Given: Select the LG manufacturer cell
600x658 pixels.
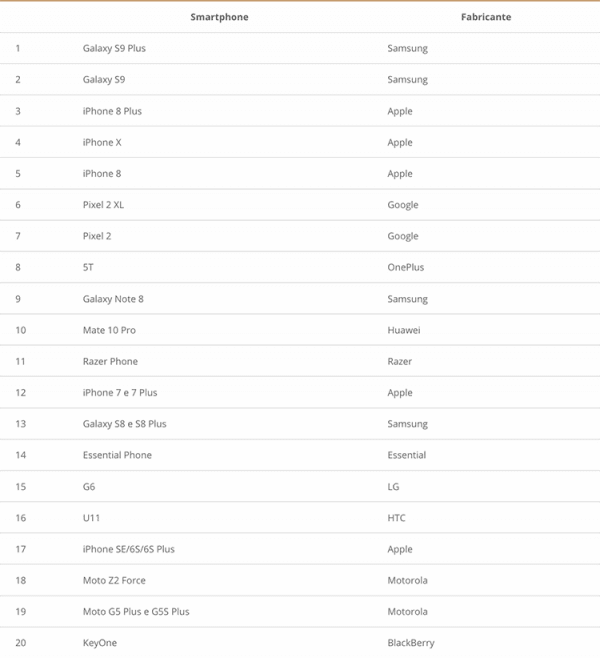Looking at the screenshot, I should coord(393,487).
